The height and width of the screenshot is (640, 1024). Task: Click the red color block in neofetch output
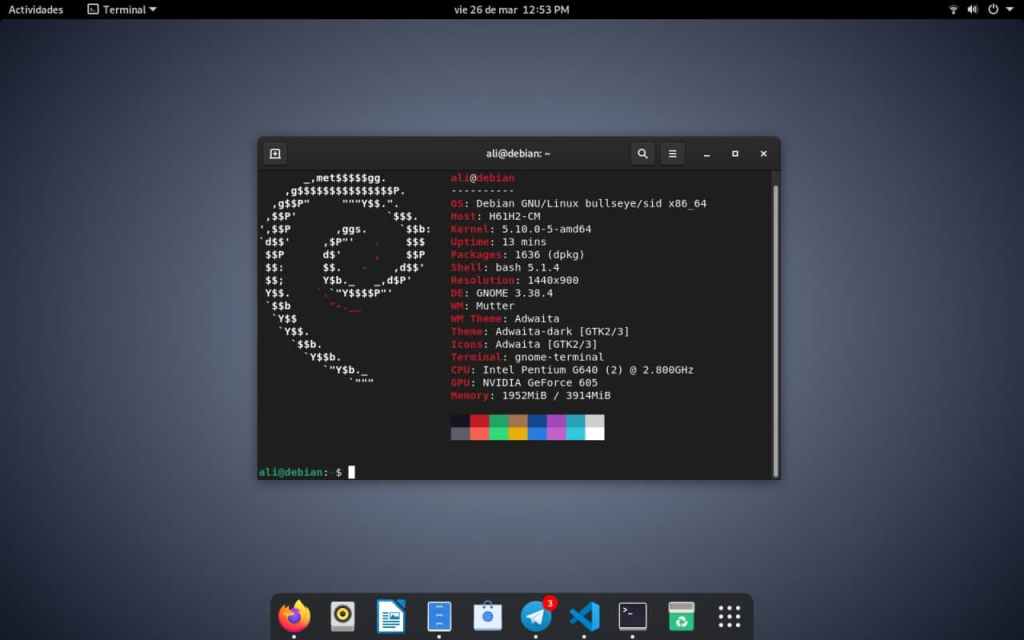coord(480,421)
